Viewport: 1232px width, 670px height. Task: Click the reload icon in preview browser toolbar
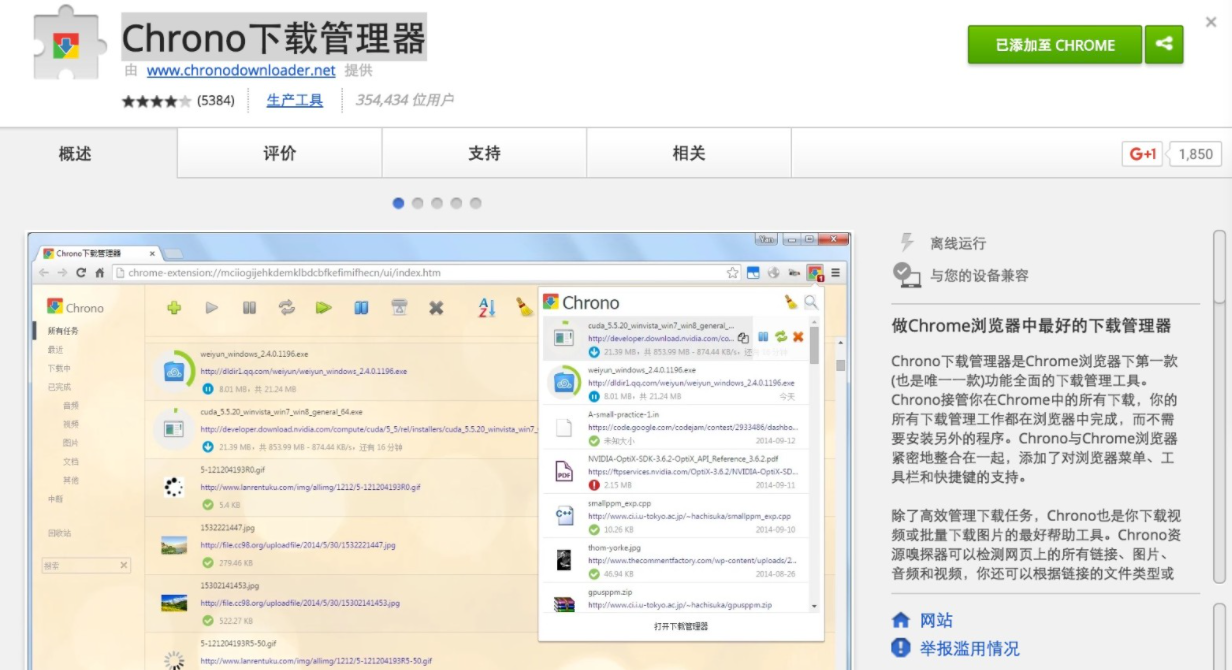81,272
